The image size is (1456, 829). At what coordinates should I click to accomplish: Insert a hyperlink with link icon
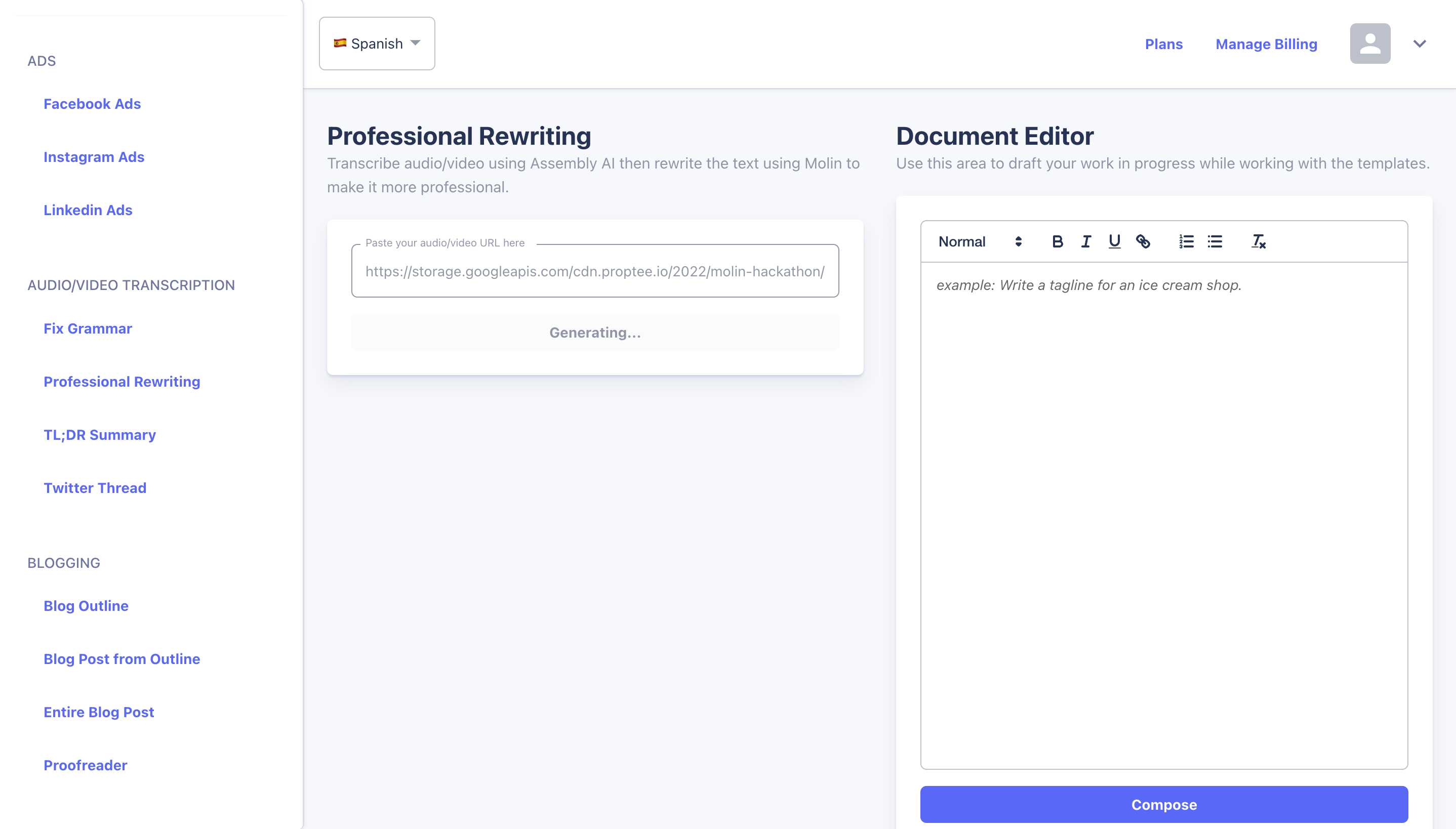(x=1143, y=241)
